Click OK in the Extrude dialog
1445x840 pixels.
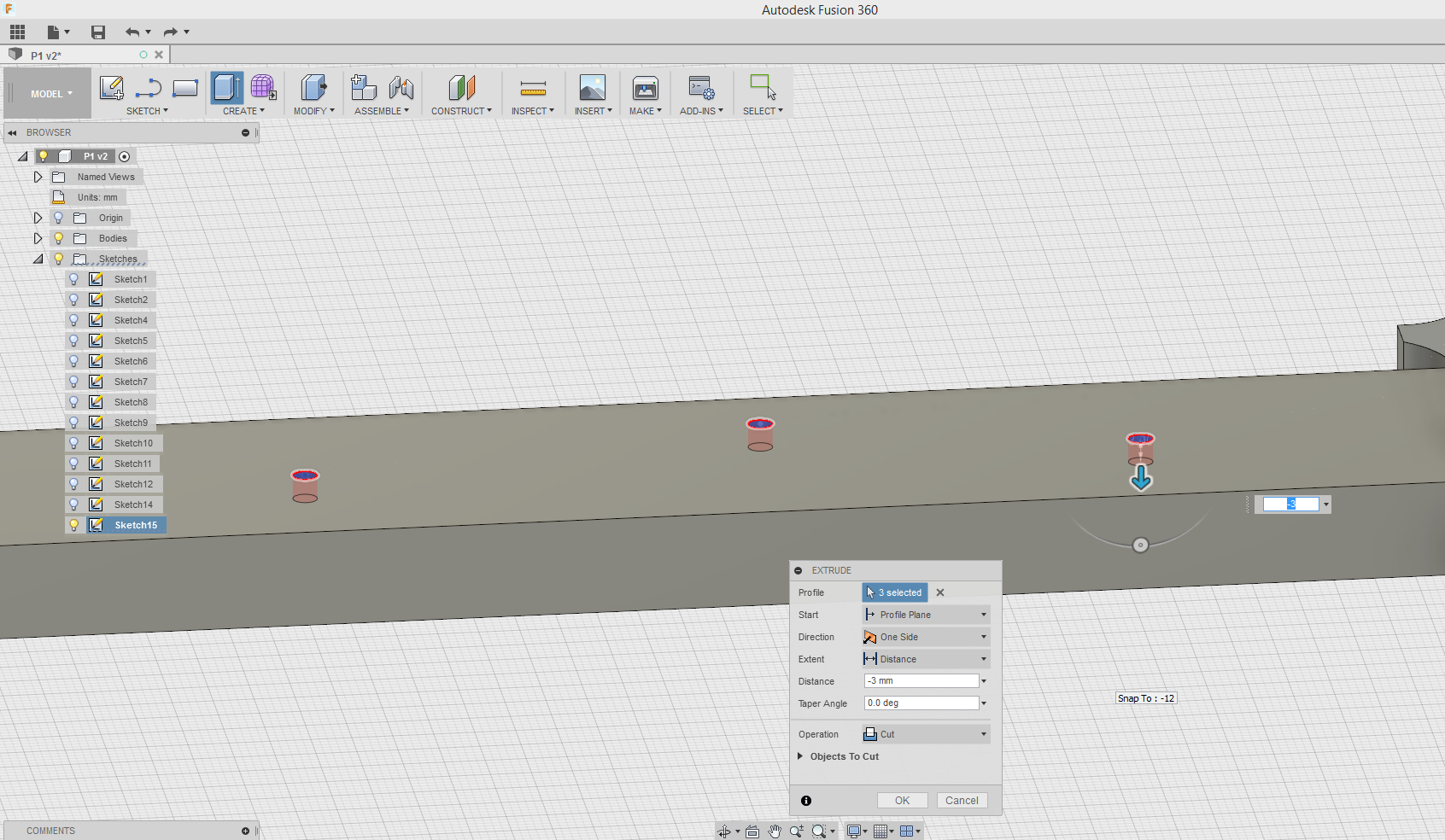point(902,801)
